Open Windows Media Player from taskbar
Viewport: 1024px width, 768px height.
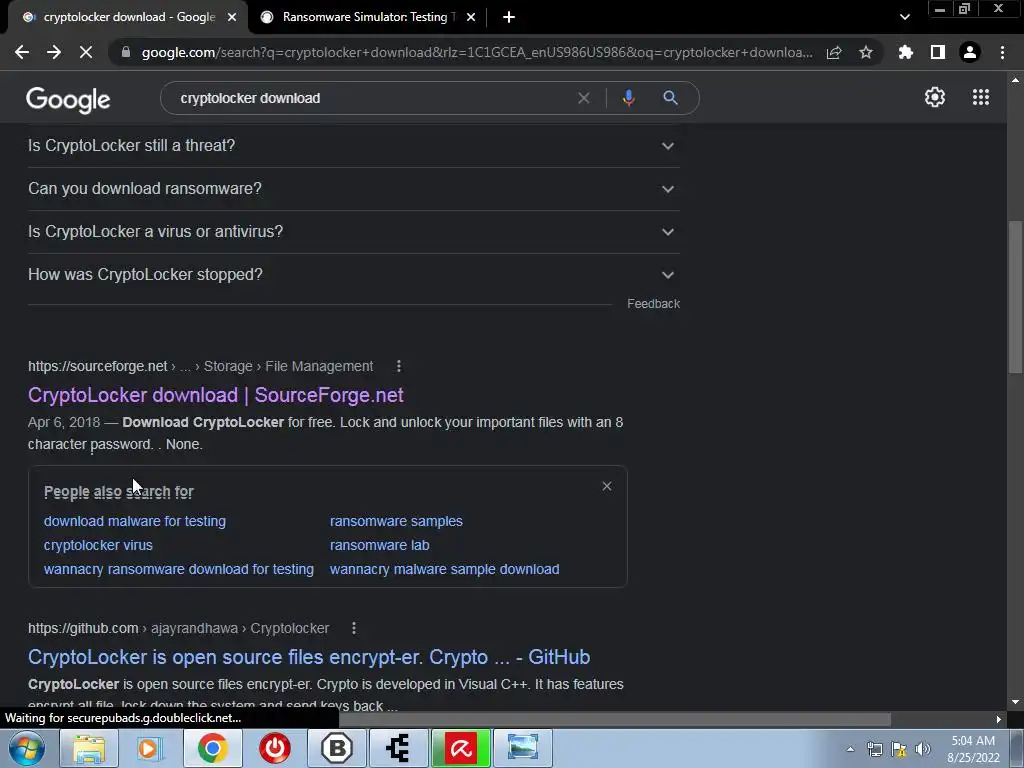(150, 748)
